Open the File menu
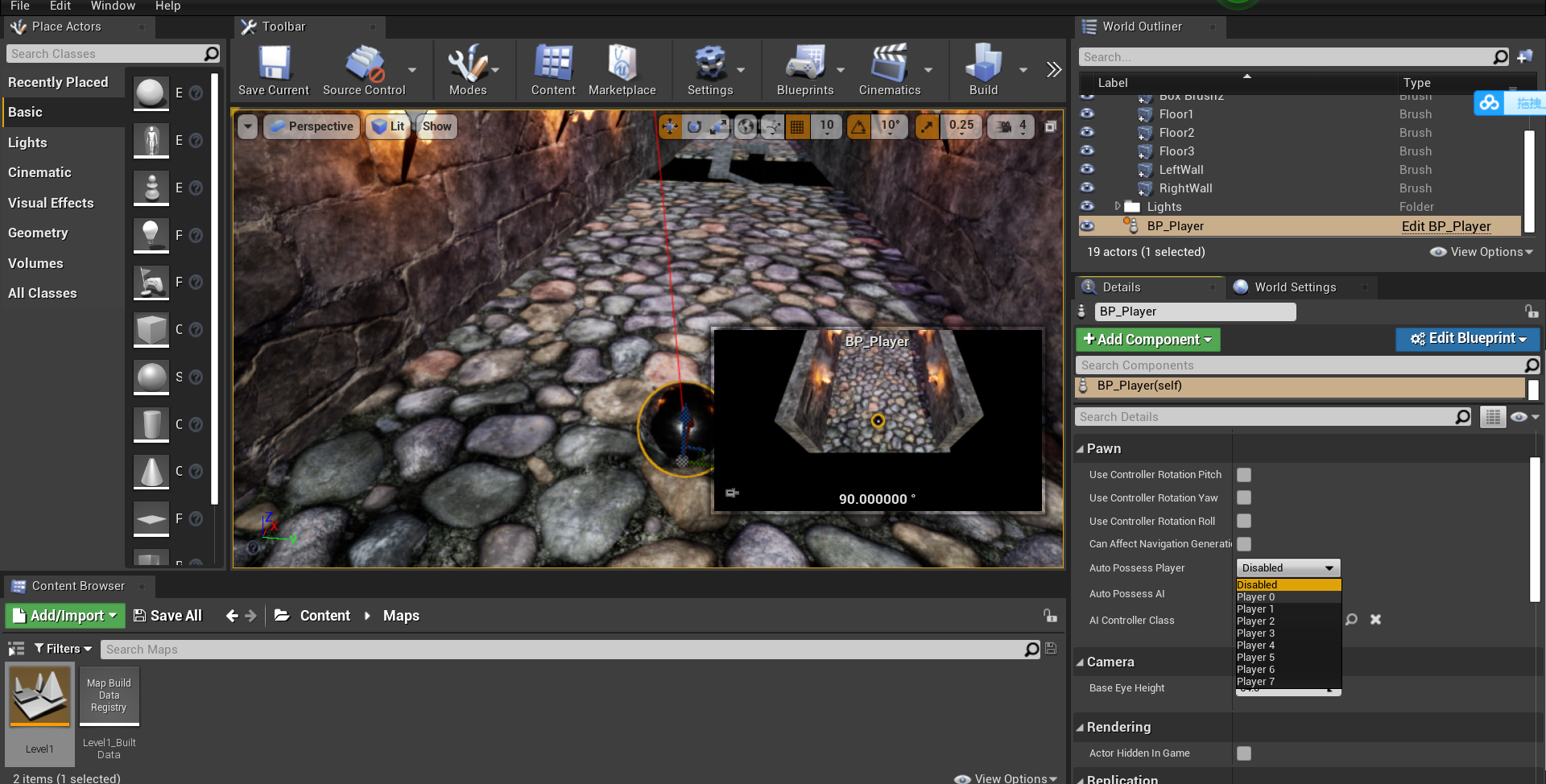Viewport: 1546px width, 784px height. 20,6
